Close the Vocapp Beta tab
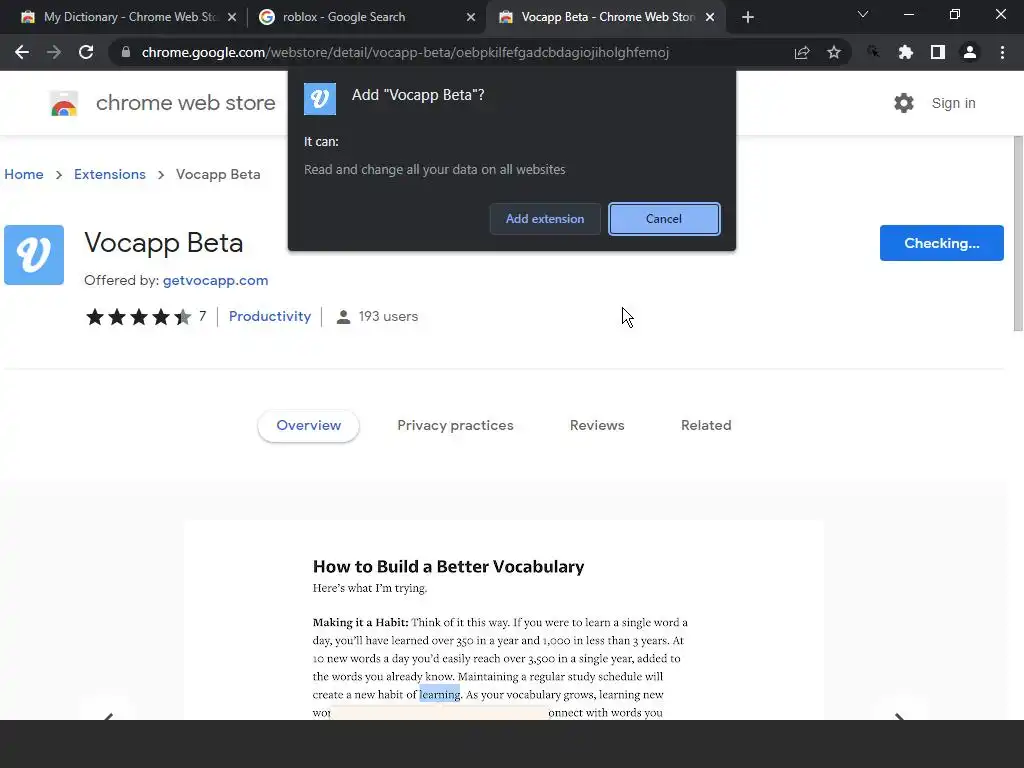The width and height of the screenshot is (1024, 768). [x=710, y=17]
